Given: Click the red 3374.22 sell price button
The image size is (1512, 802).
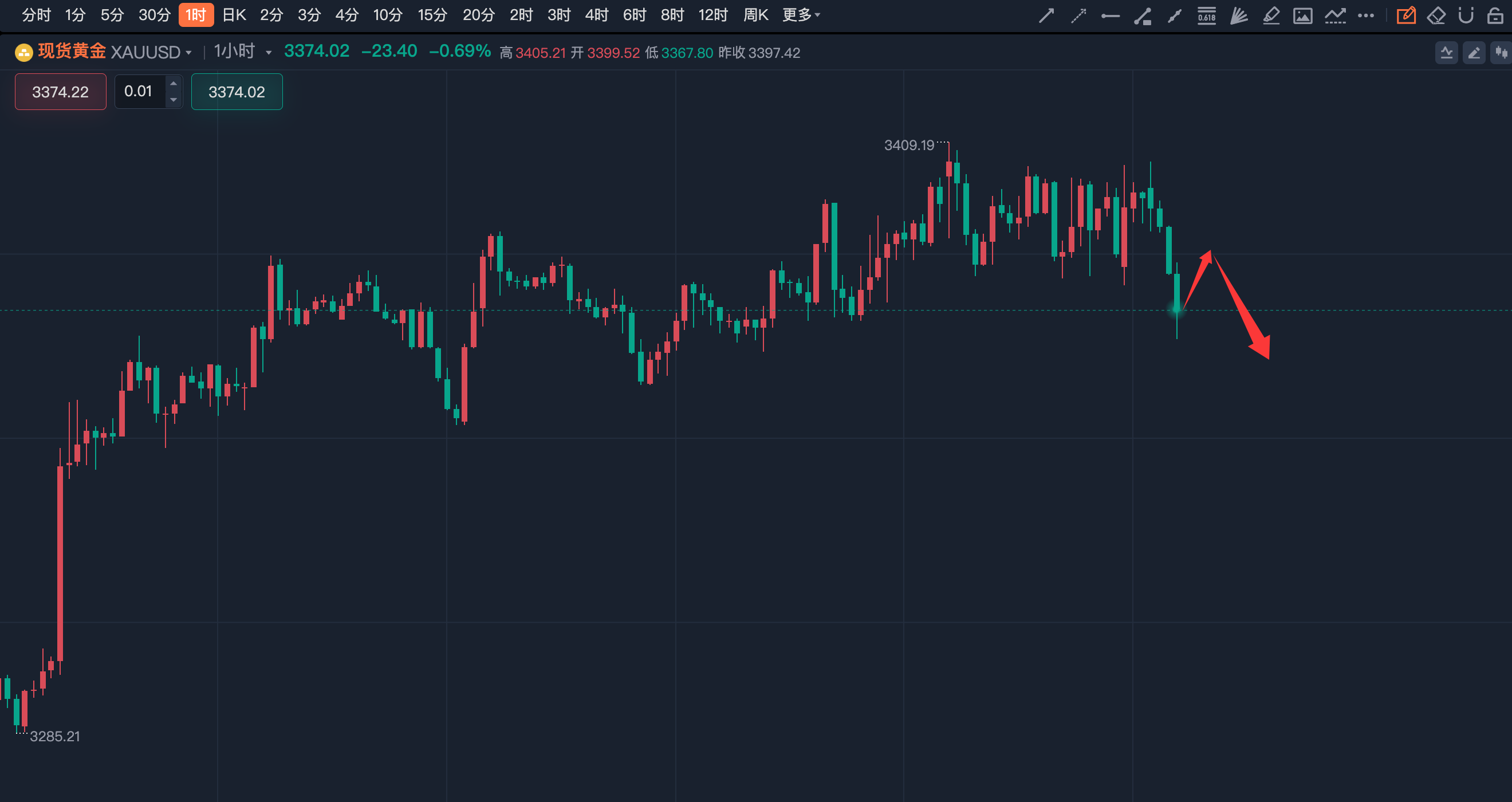Looking at the screenshot, I should coord(61,92).
